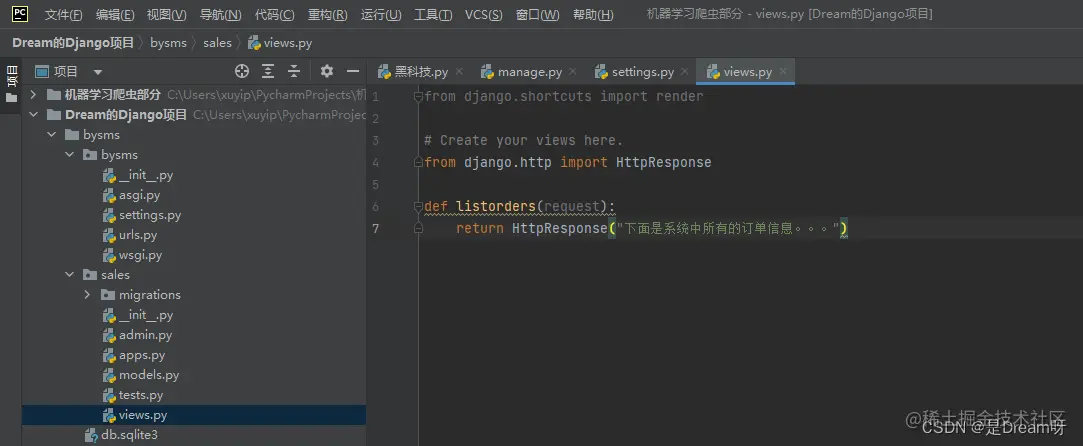
Task: Select the migrations folder row
Action: [x=194, y=295]
